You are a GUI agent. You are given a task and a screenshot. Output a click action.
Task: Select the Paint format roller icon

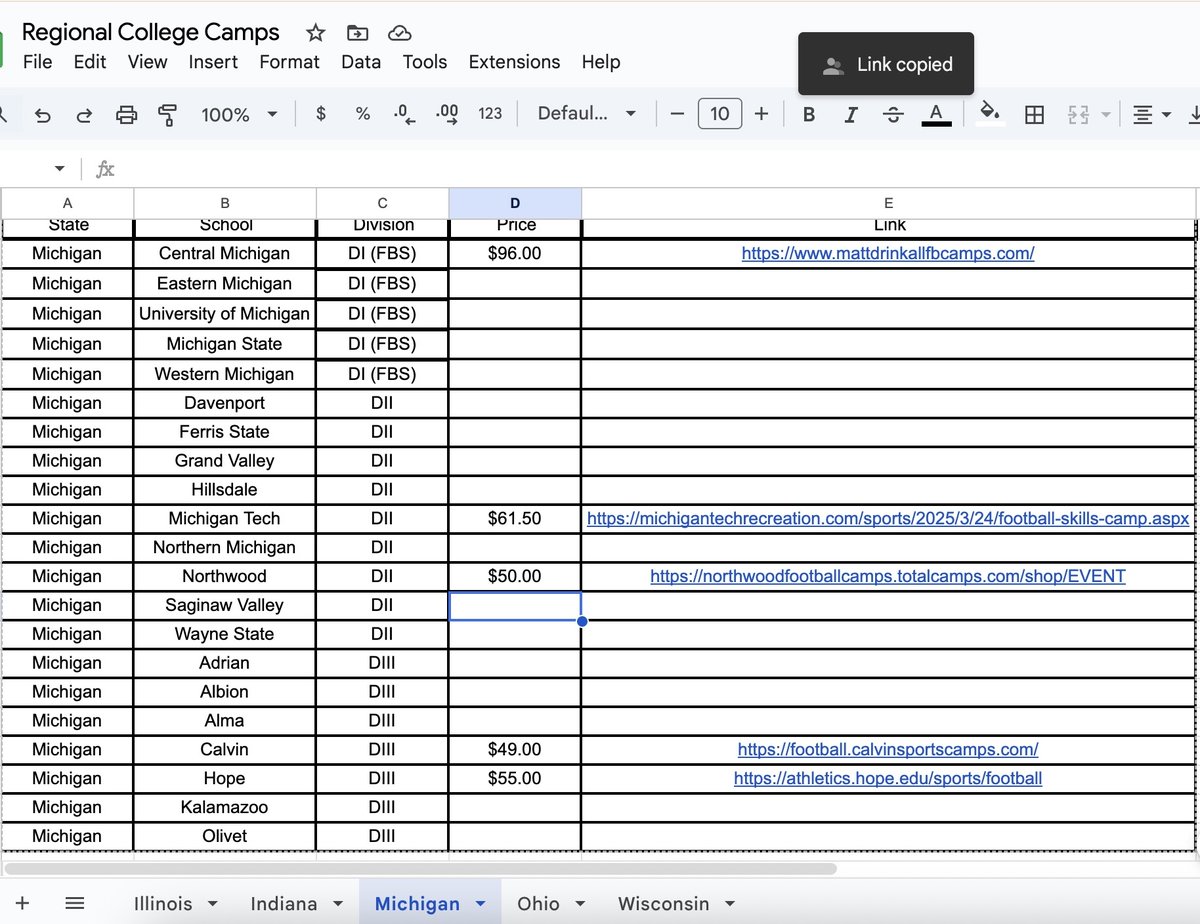168,114
